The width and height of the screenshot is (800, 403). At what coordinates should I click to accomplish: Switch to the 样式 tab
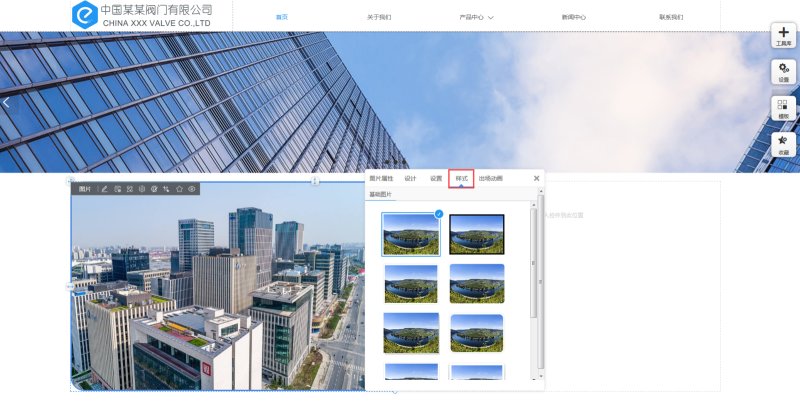click(x=461, y=178)
